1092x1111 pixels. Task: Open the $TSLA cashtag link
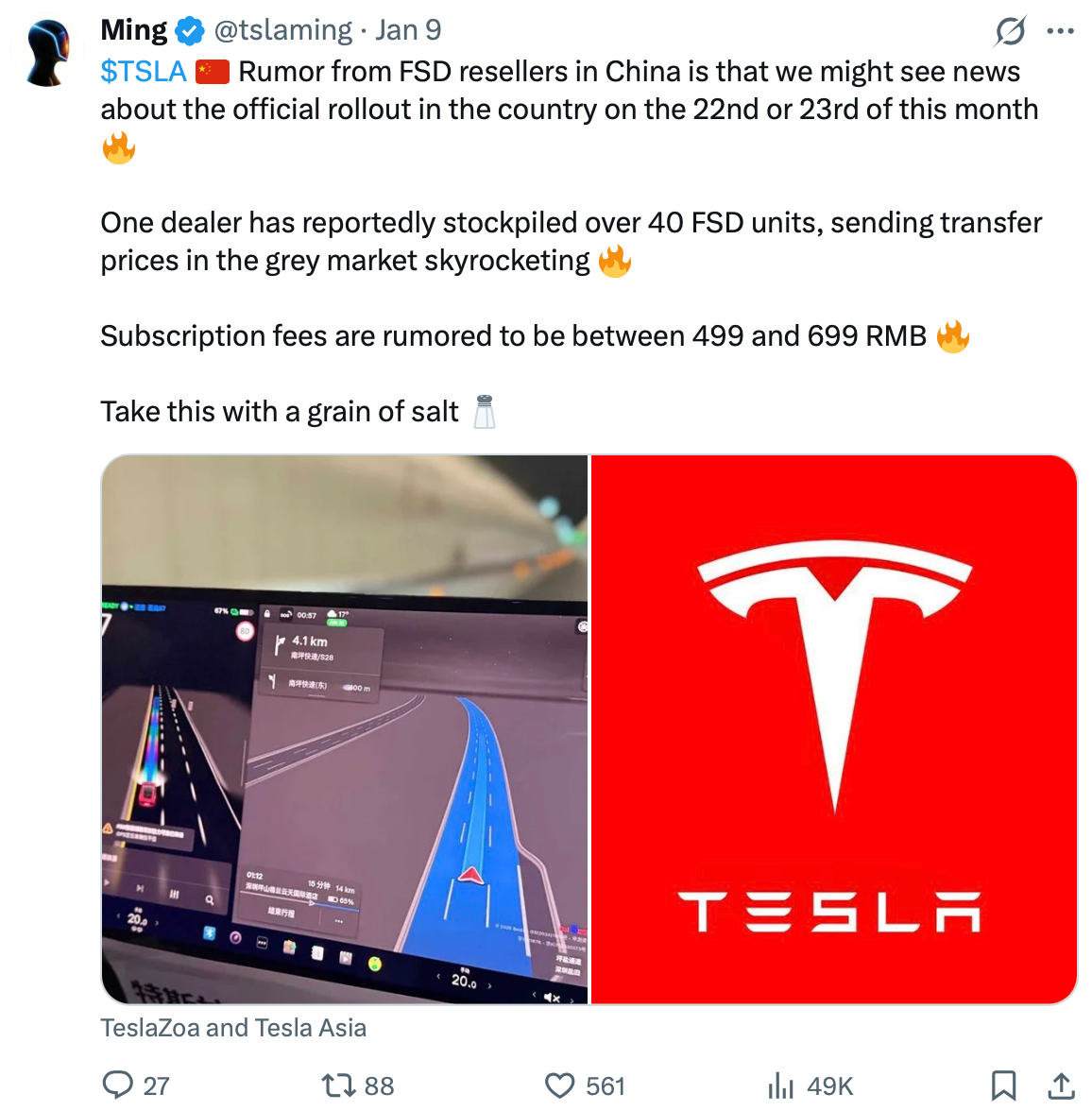[x=144, y=72]
